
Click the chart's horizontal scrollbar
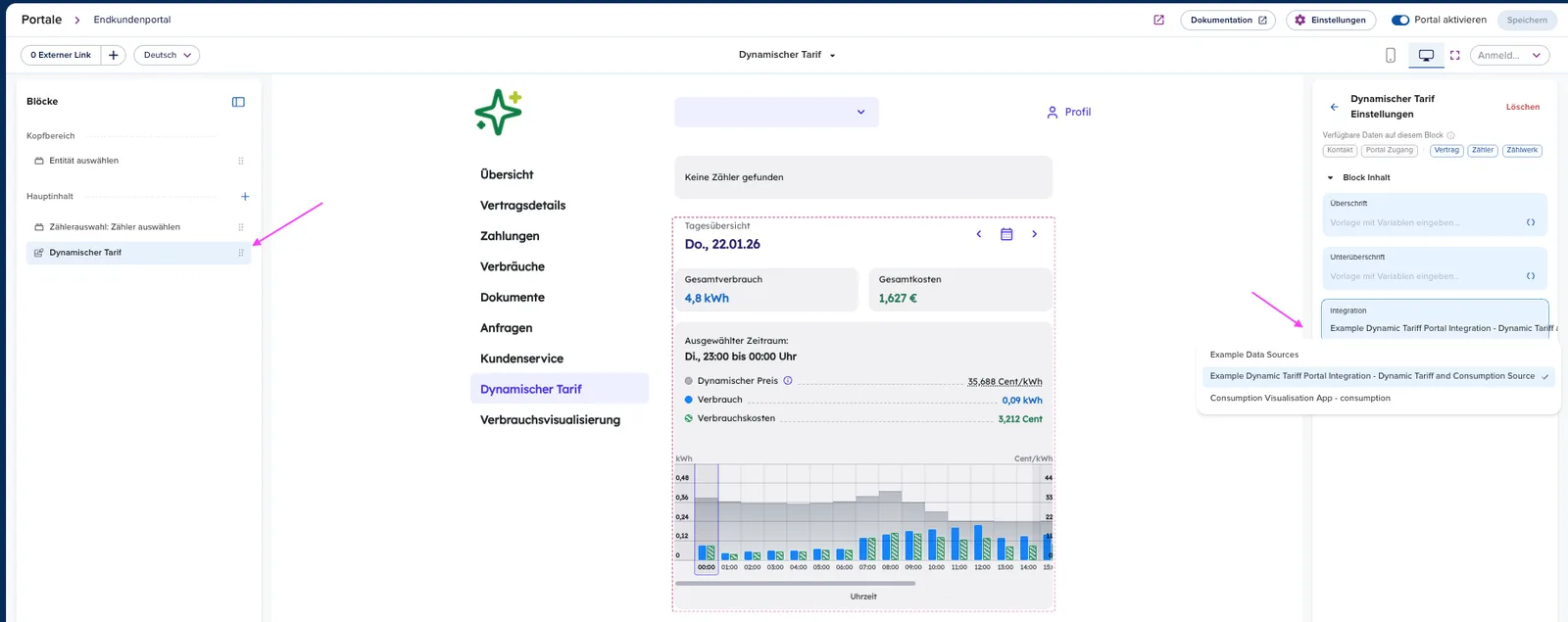point(795,583)
